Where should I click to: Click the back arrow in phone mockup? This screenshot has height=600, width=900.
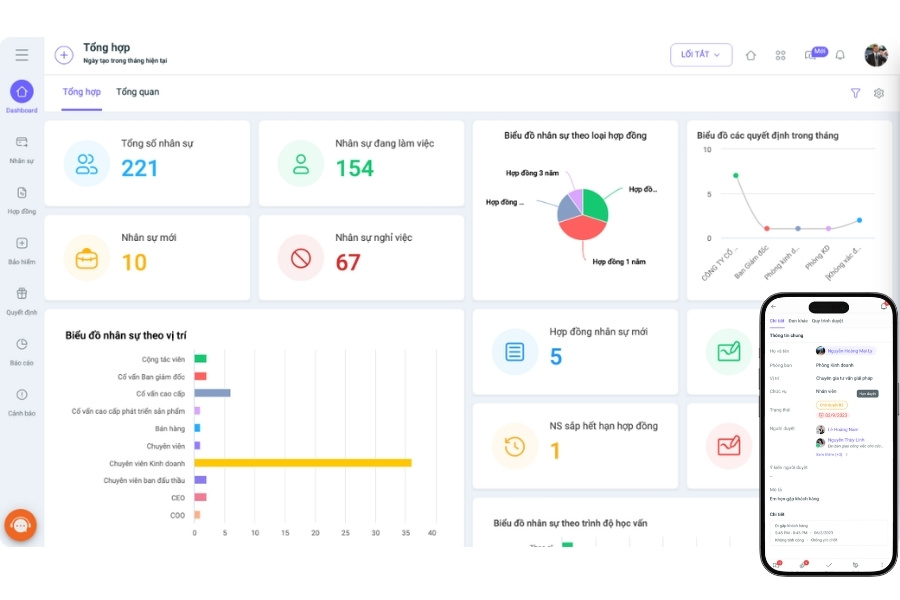pyautogui.click(x=773, y=307)
